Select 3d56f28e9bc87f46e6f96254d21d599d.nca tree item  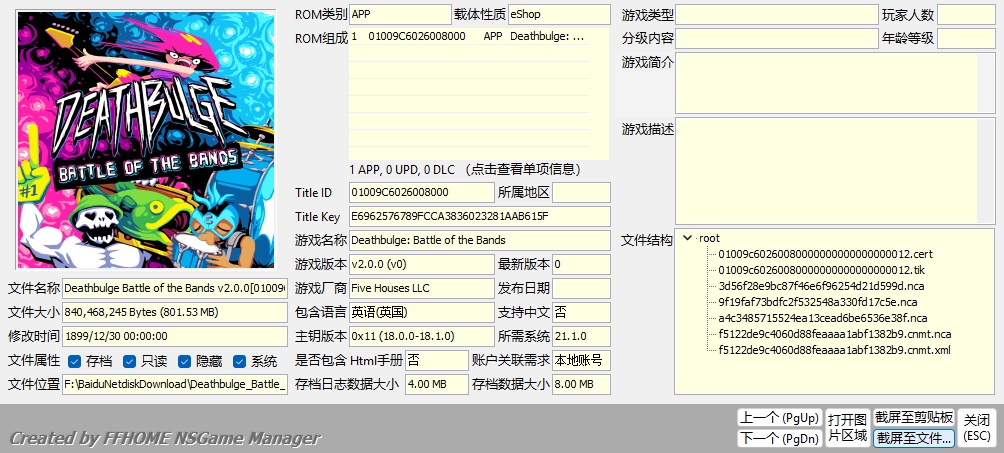822,286
